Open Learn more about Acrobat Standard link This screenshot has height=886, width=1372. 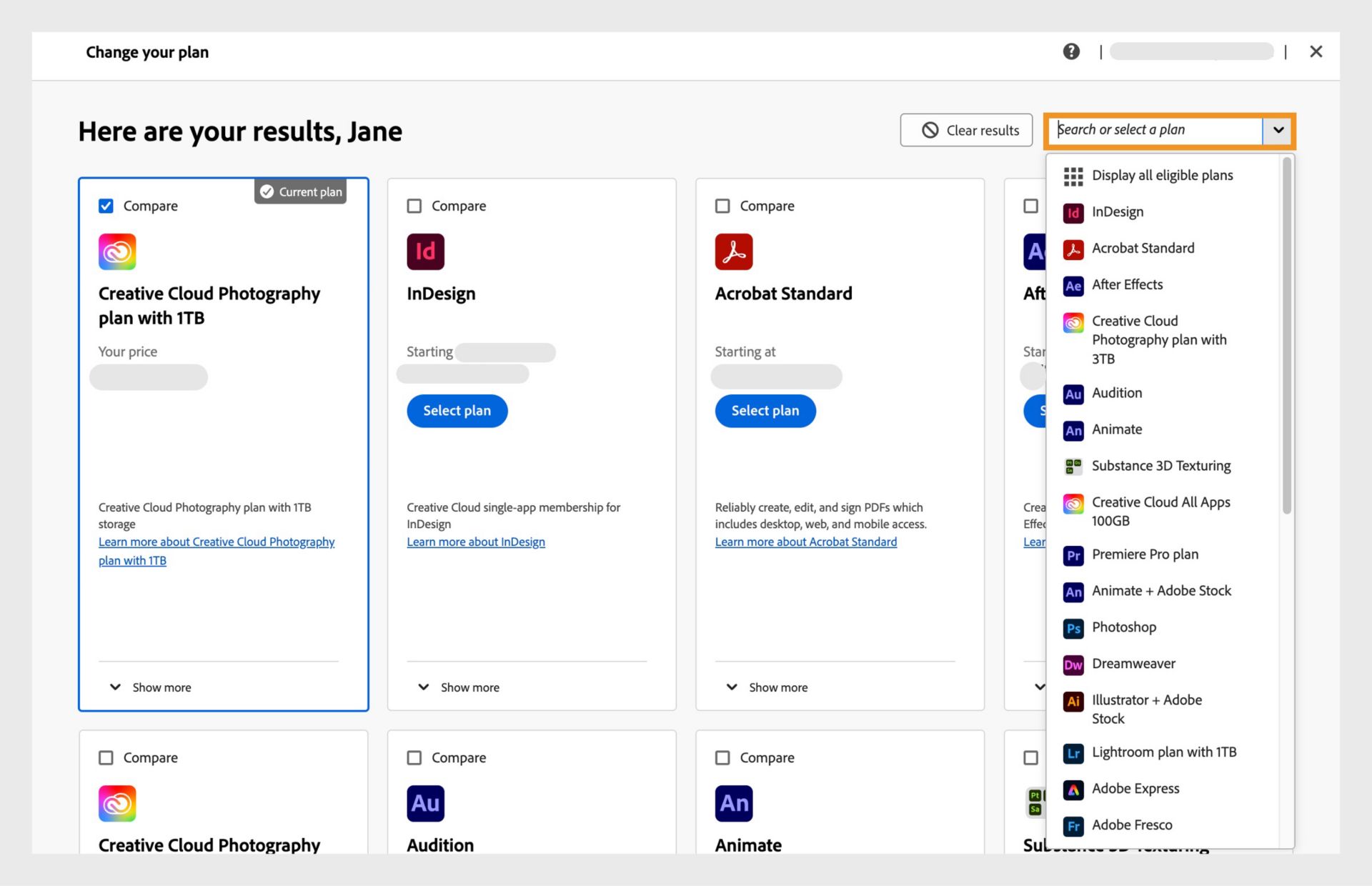(805, 542)
